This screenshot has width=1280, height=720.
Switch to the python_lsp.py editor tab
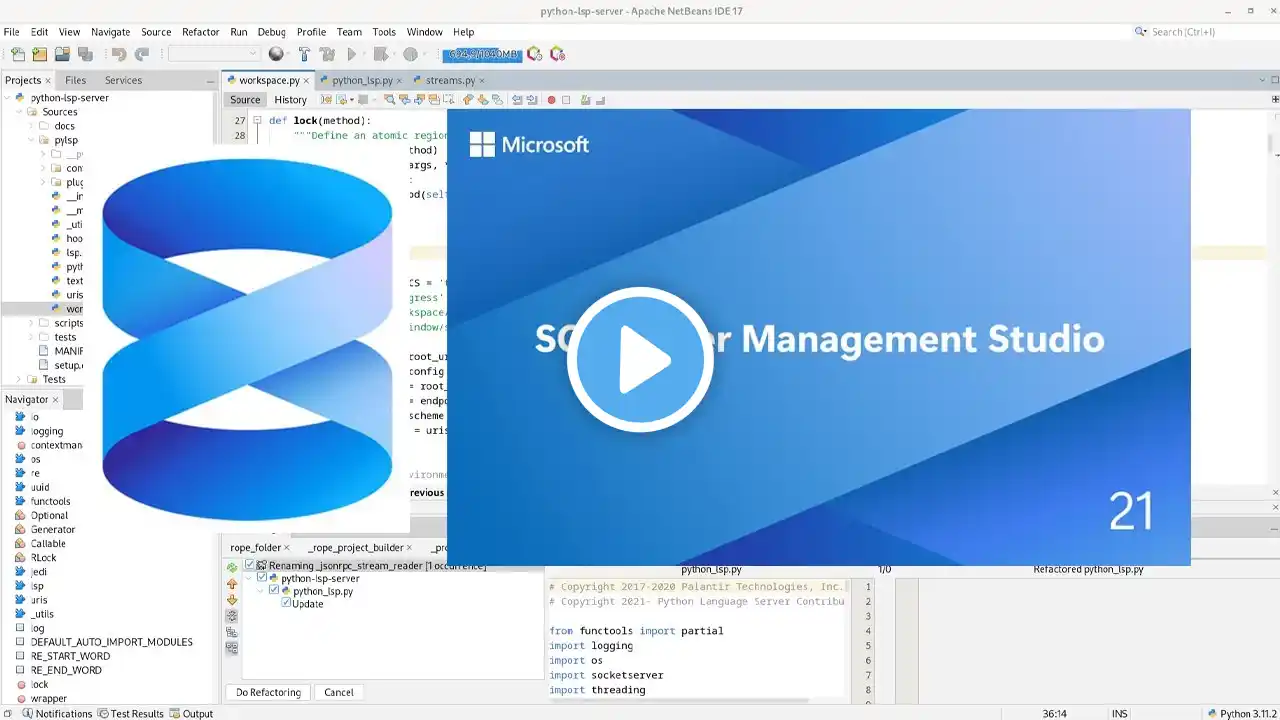click(362, 80)
